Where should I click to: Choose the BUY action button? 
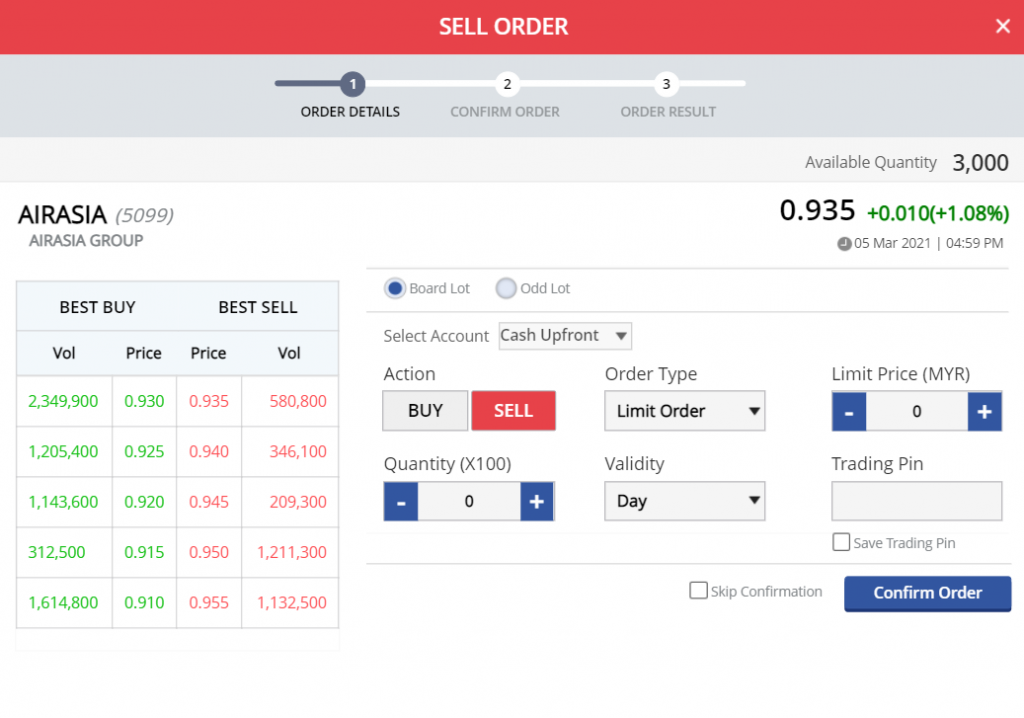click(x=425, y=411)
